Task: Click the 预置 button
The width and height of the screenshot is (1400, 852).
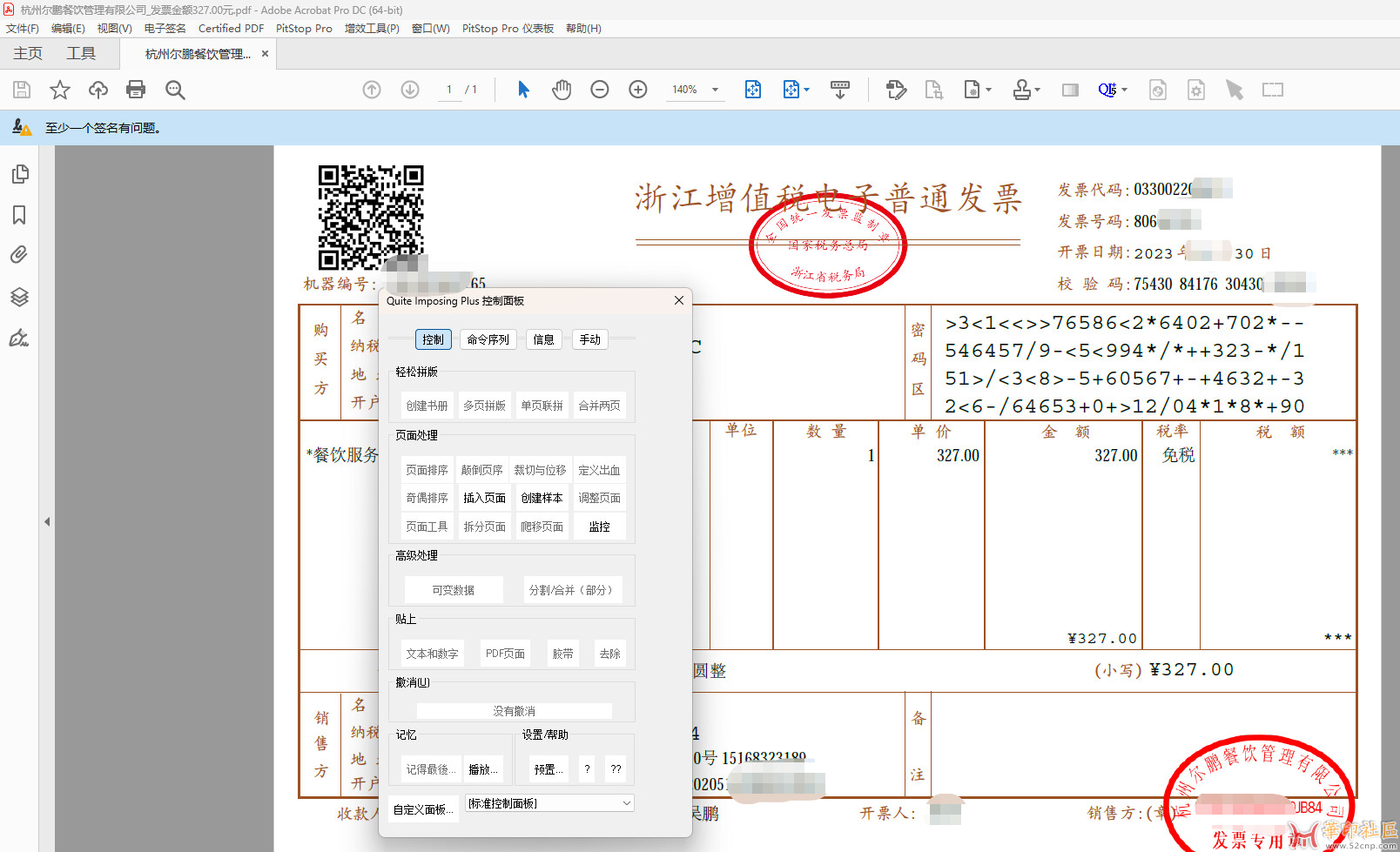Action: pos(549,769)
